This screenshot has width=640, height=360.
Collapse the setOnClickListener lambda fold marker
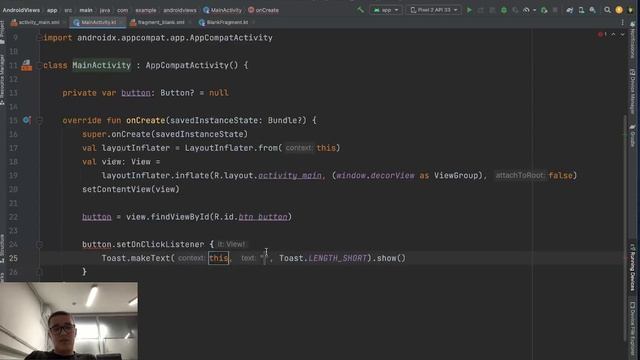click(39, 244)
